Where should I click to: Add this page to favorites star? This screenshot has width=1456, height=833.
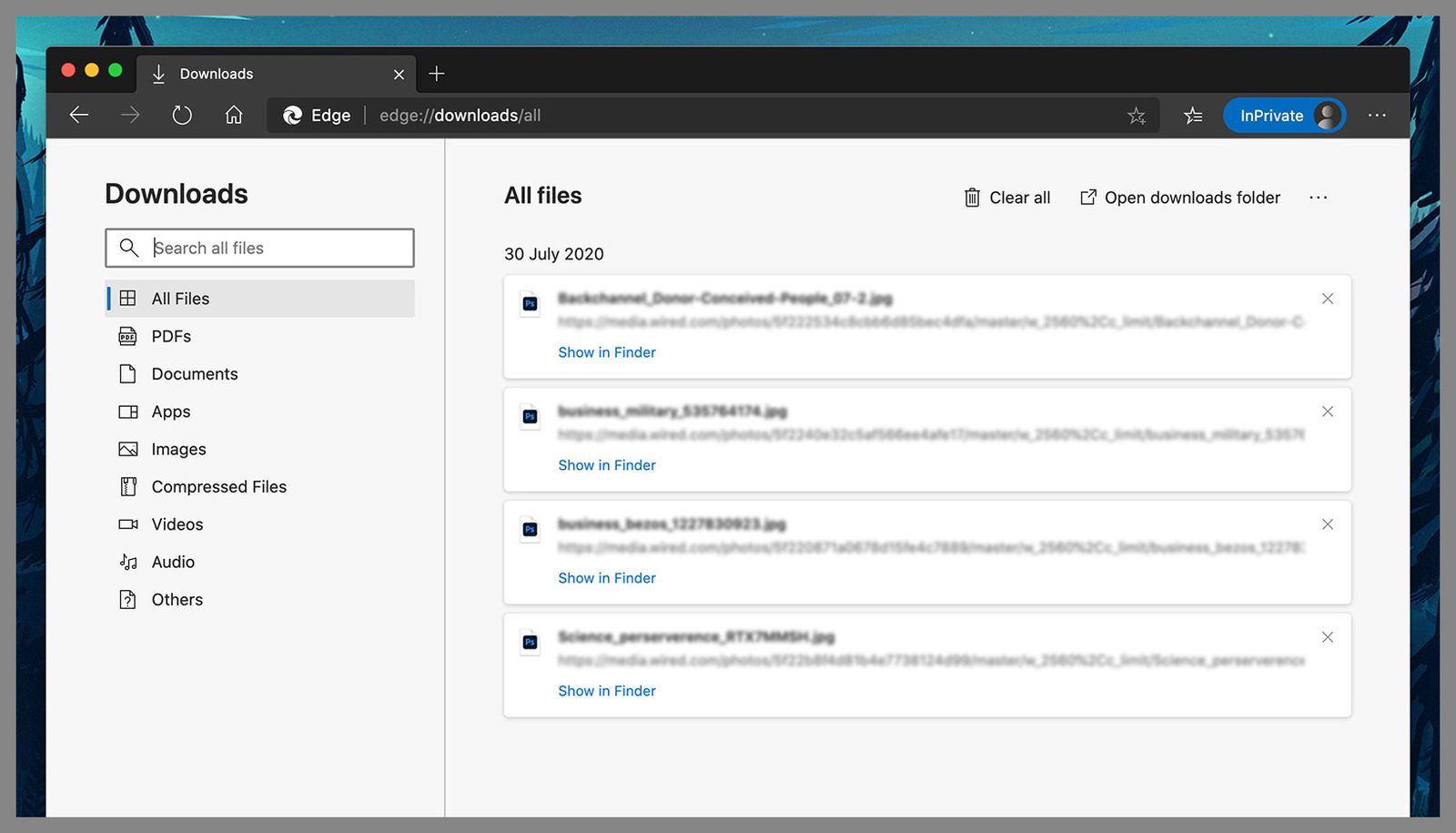coord(1137,116)
